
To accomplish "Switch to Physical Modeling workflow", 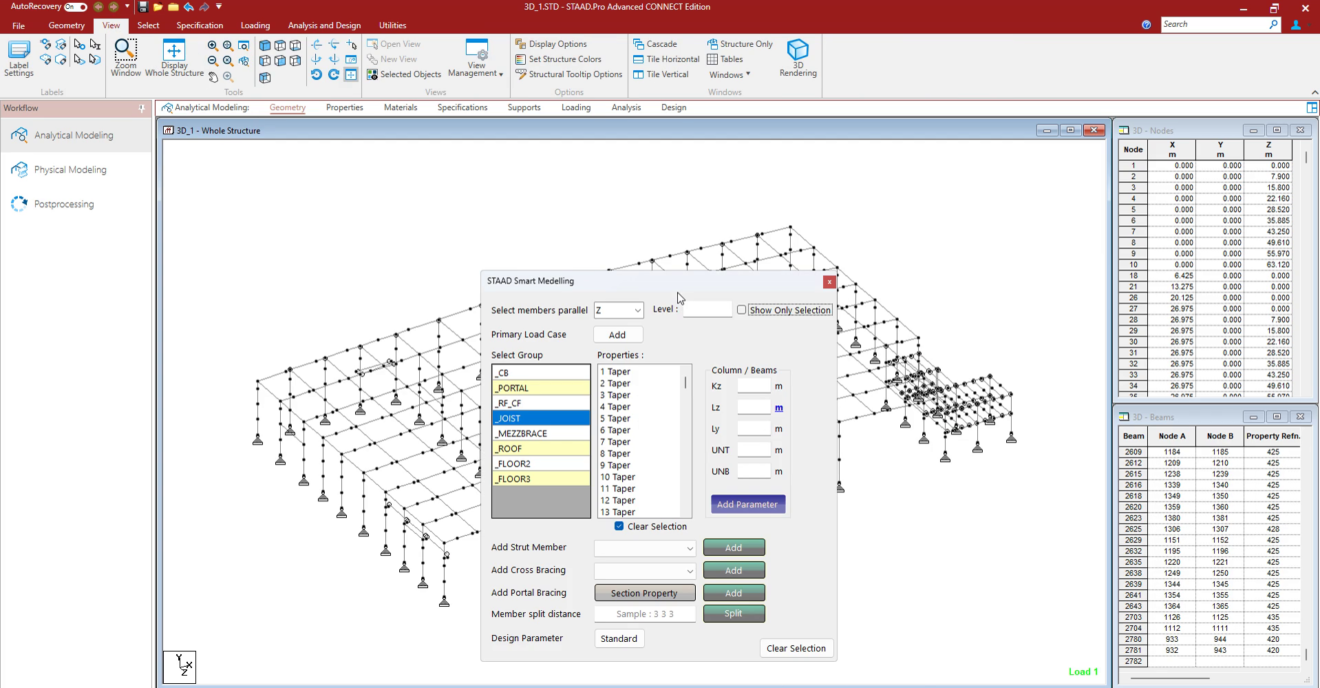I will (69, 168).
